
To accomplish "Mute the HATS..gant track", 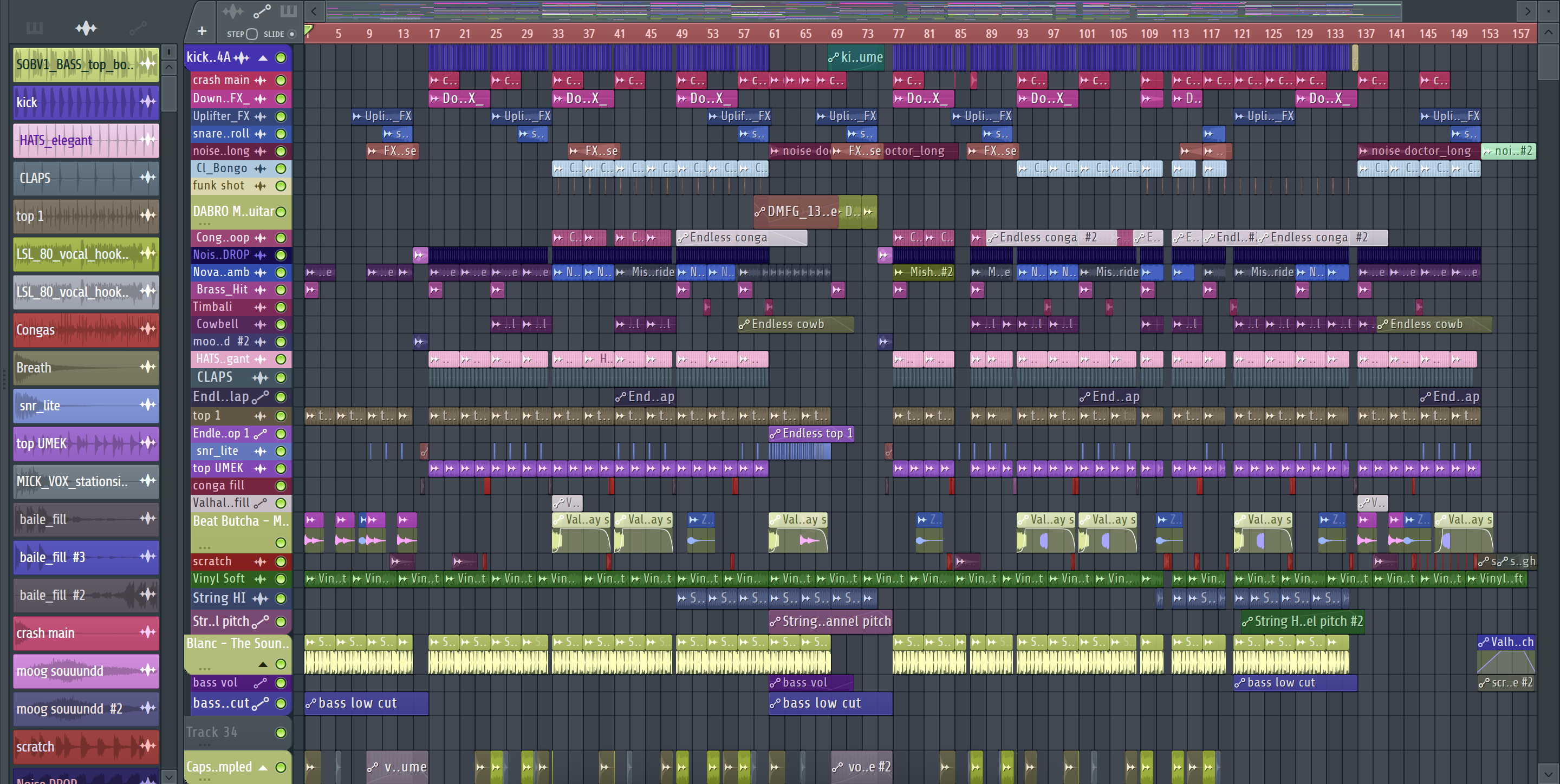I will click(x=281, y=360).
